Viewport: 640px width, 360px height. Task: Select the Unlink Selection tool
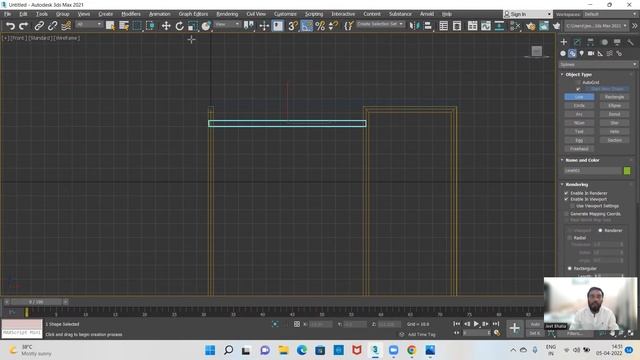52,26
